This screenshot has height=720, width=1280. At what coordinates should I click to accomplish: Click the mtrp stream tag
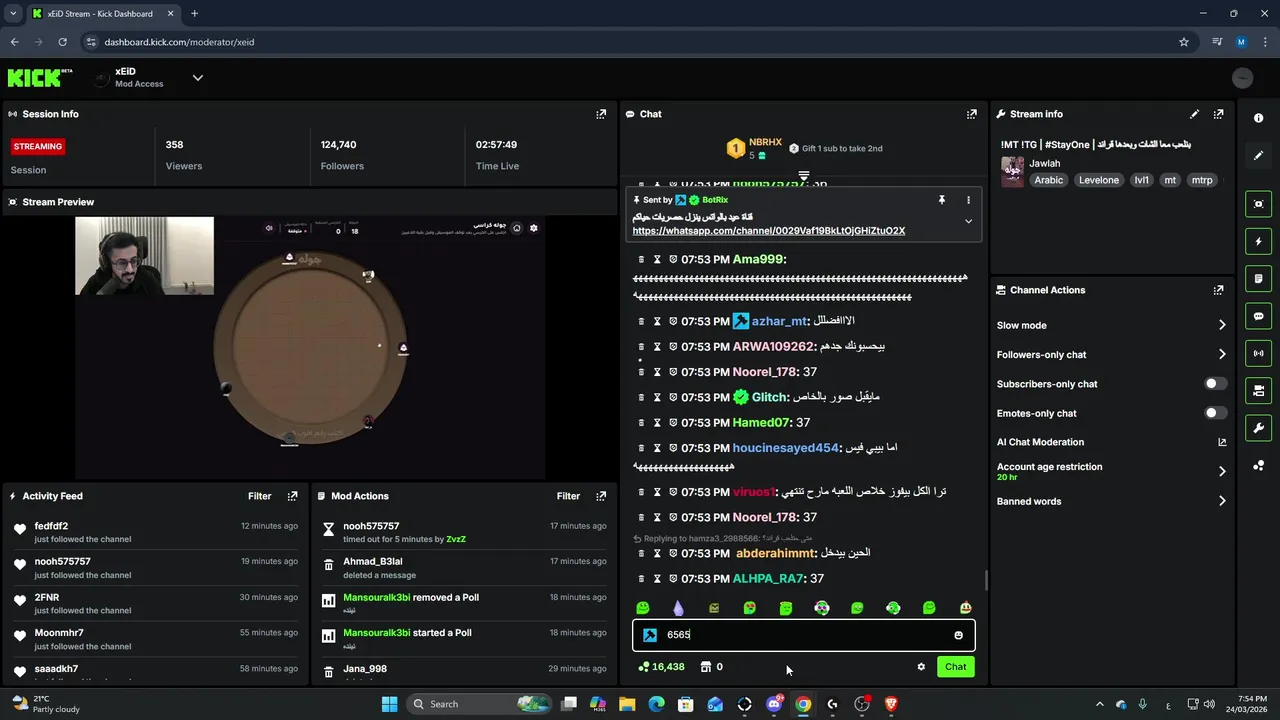[1202, 180]
